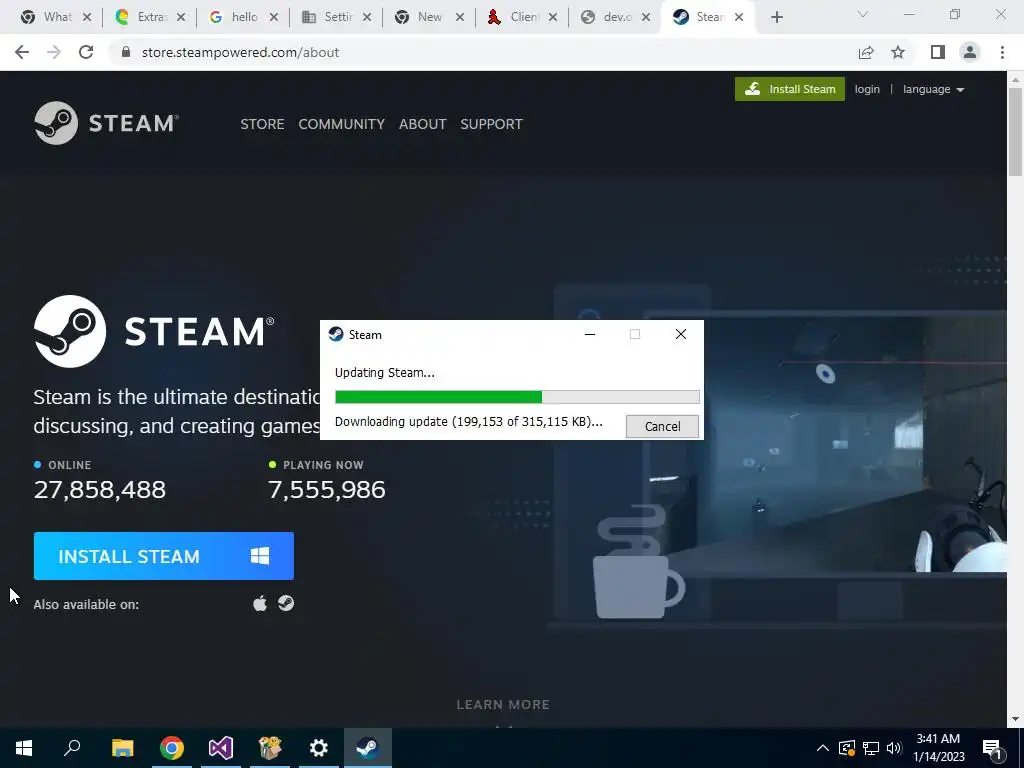1024x768 pixels.
Task: Reload the page with the refresh icon
Action: 86,52
